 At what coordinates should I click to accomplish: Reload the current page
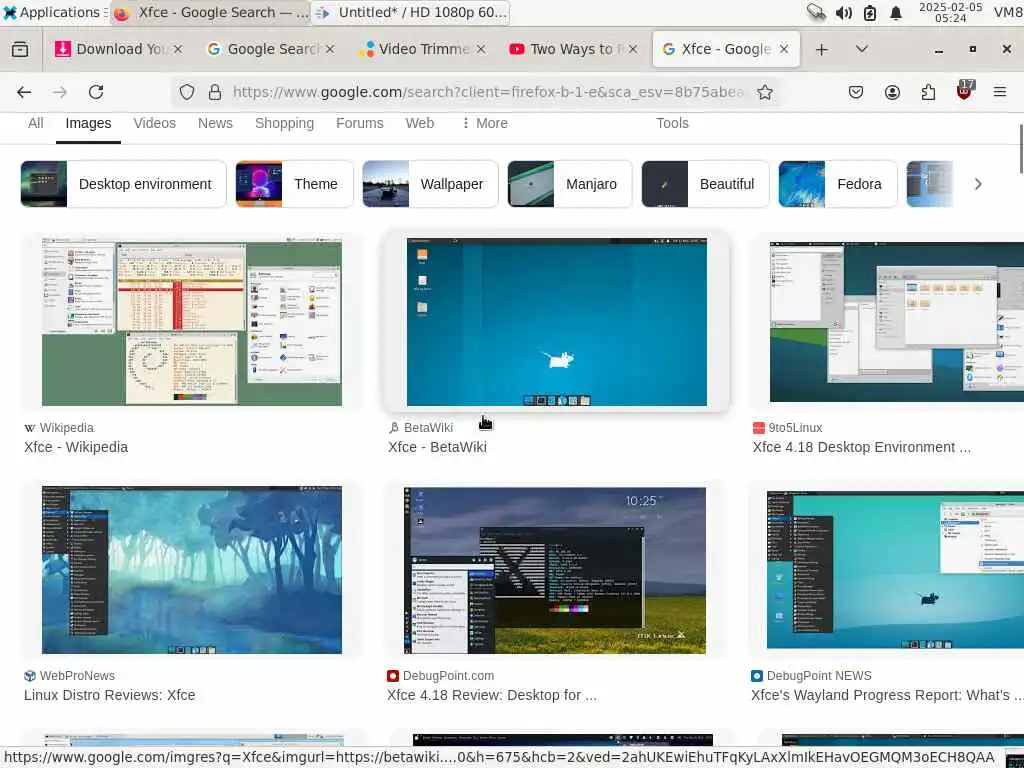96,92
